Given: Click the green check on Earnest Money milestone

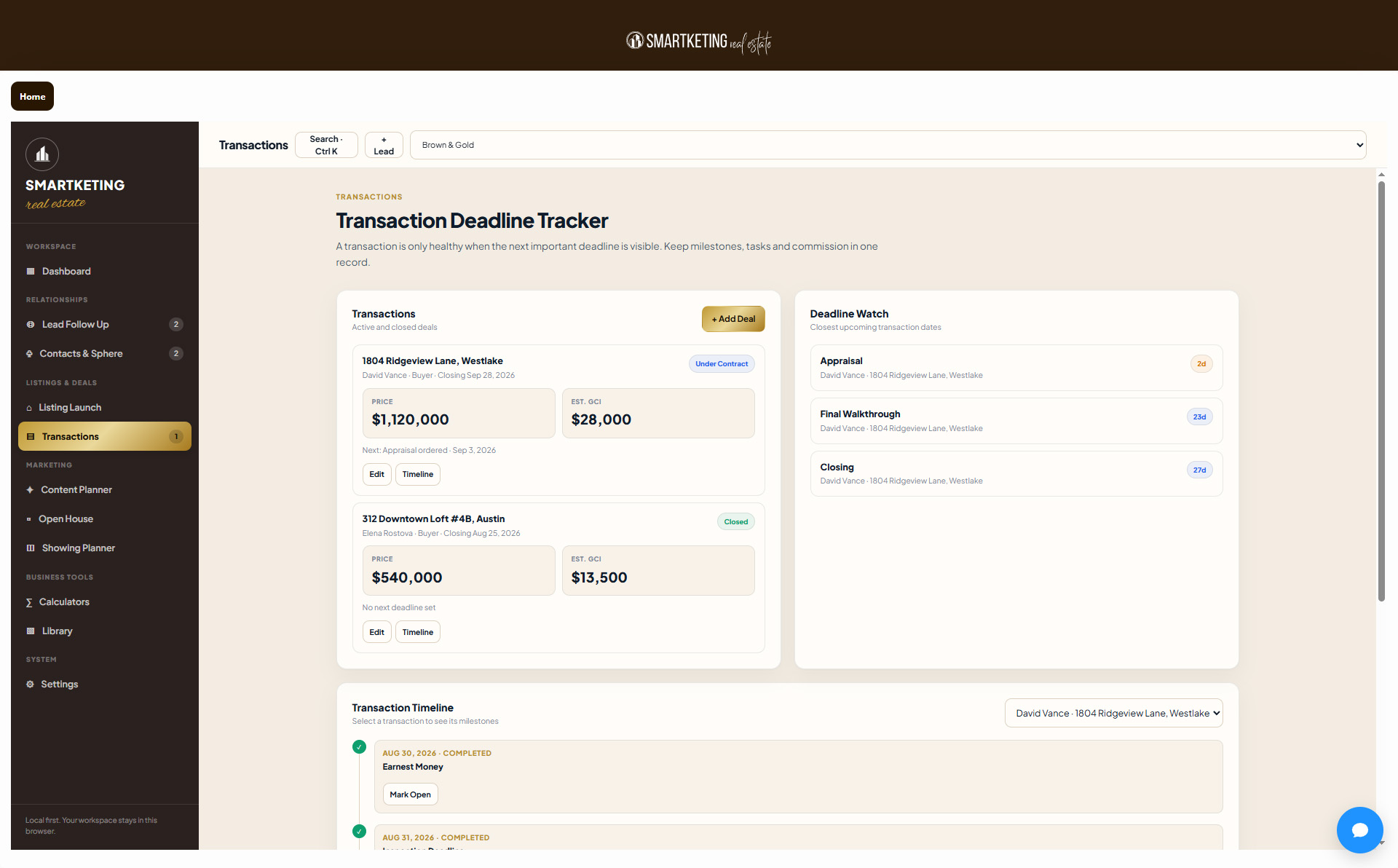Looking at the screenshot, I should click(x=359, y=746).
